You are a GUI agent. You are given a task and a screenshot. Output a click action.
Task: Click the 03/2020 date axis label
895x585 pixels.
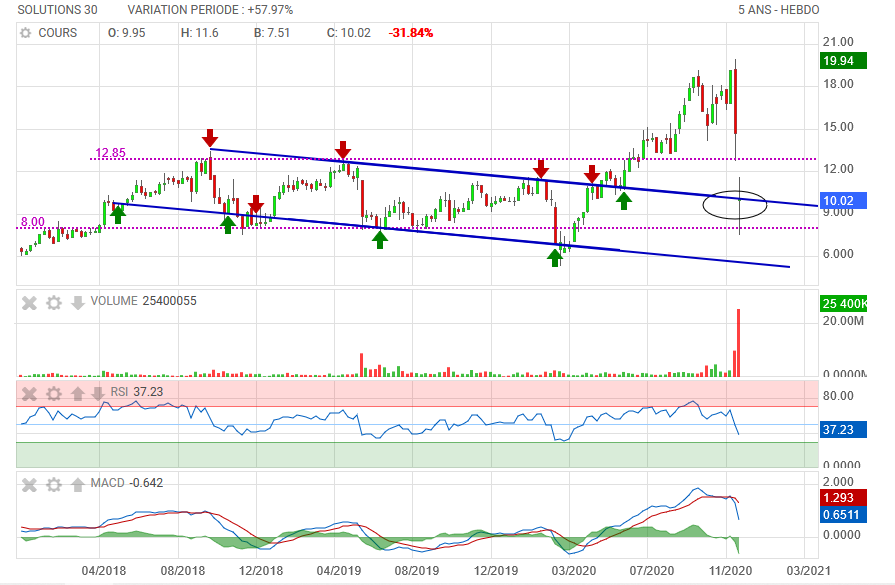pos(574,570)
